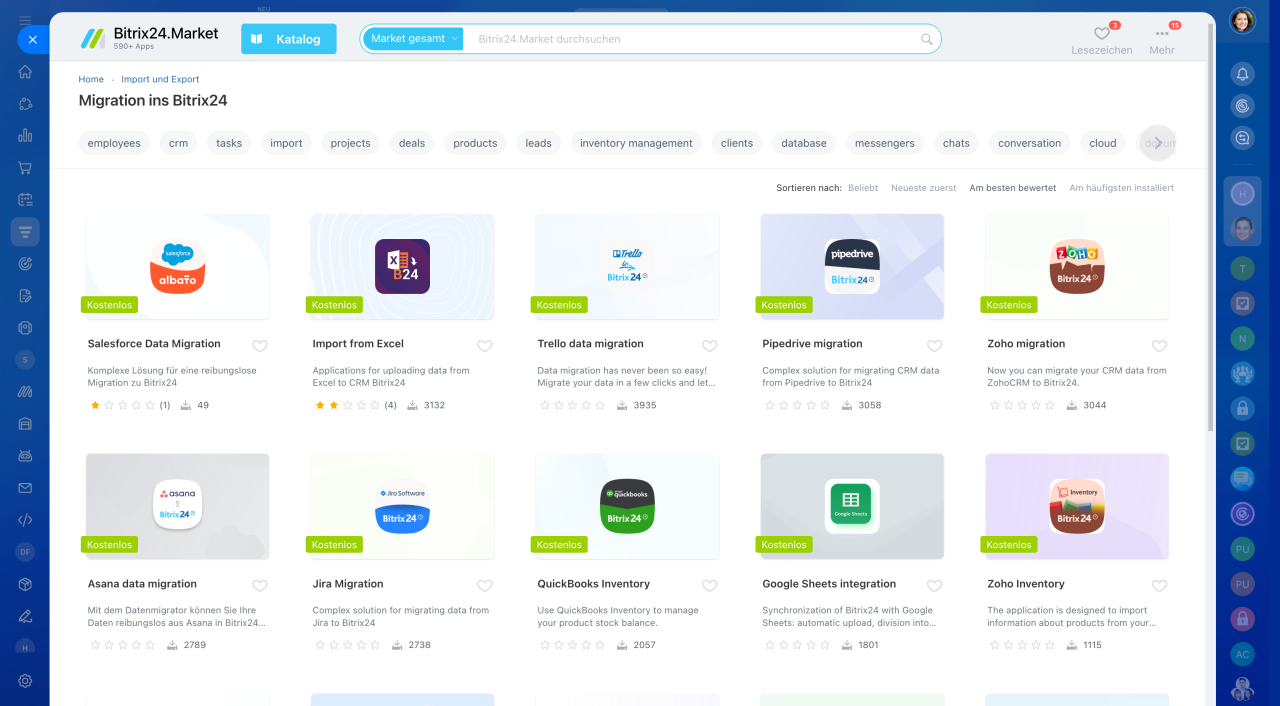Open the Asana data migration thumbnail
The image size is (1280, 706).
pyautogui.click(x=177, y=507)
